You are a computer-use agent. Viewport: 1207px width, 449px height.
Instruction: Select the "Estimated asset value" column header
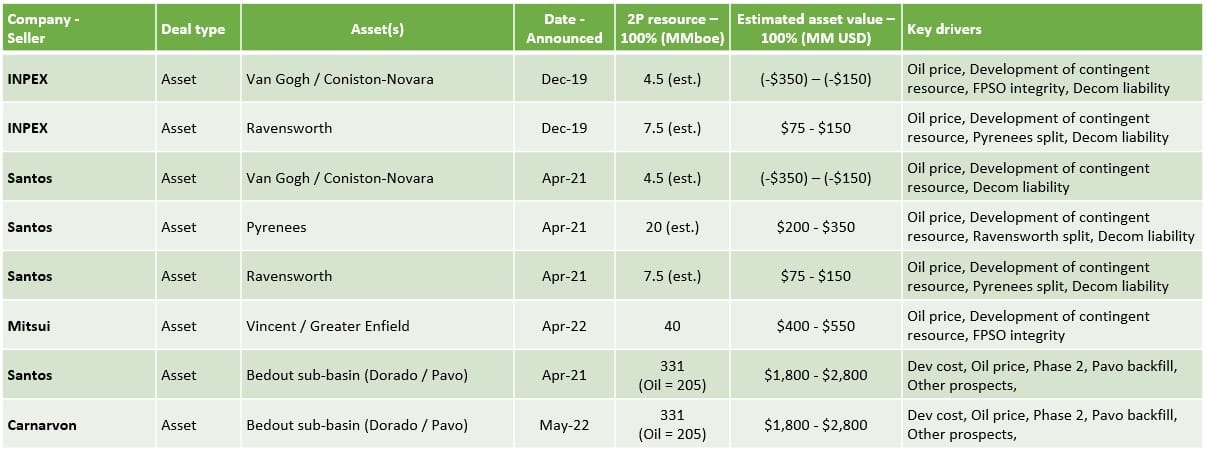coord(815,29)
